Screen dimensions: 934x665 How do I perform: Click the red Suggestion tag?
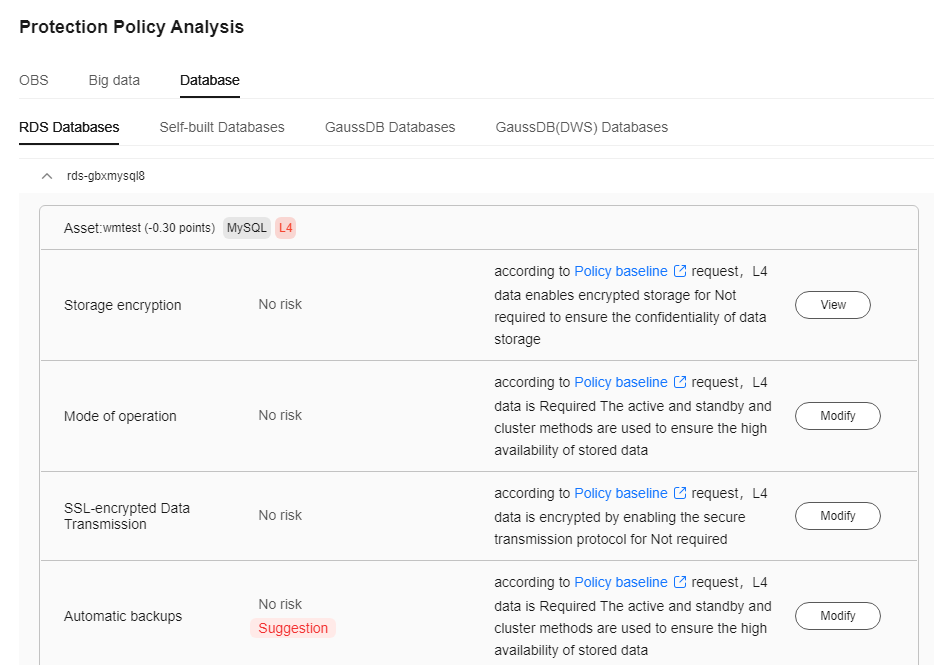[x=293, y=628]
